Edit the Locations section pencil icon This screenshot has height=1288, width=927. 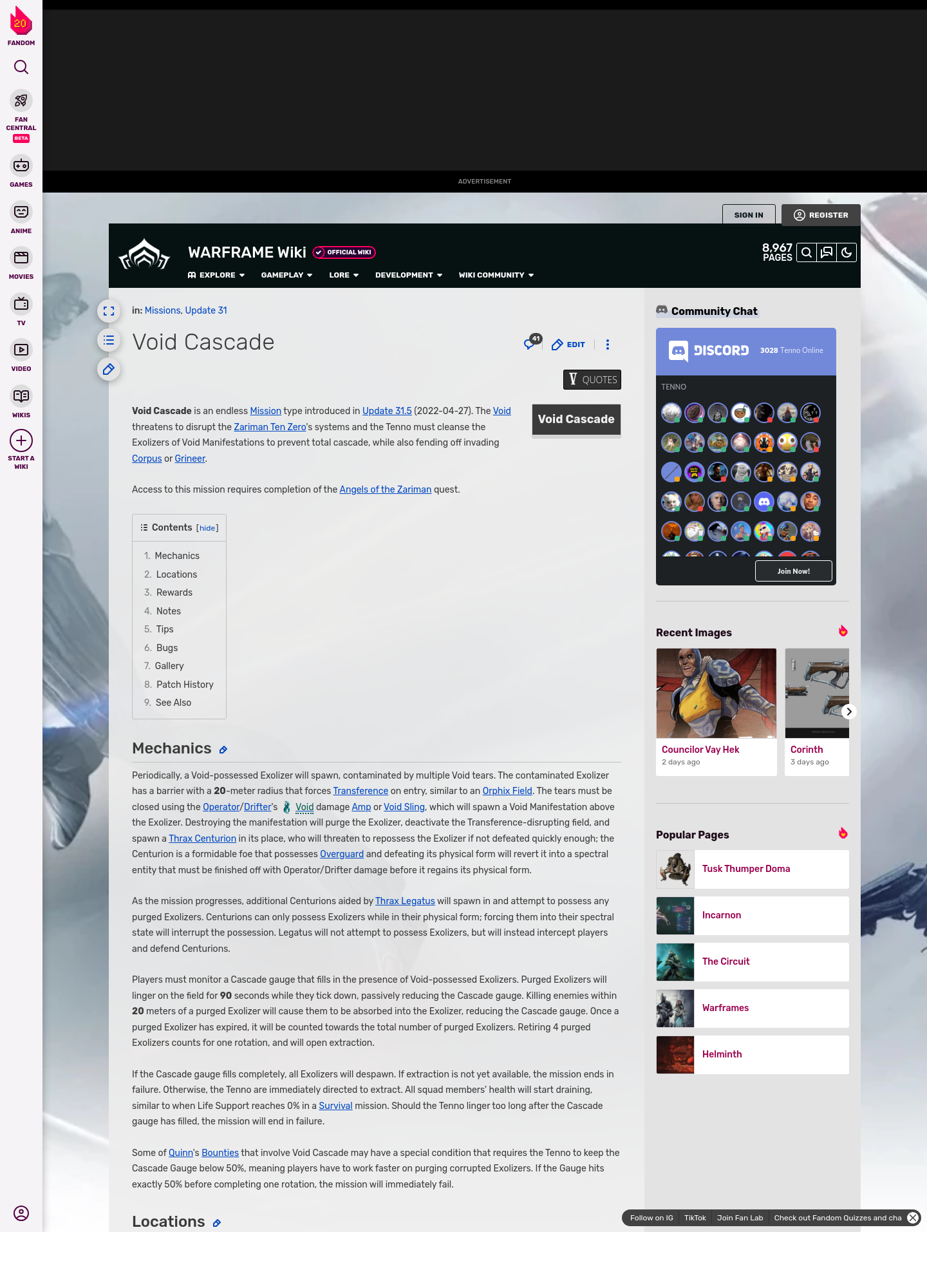pos(217,1223)
